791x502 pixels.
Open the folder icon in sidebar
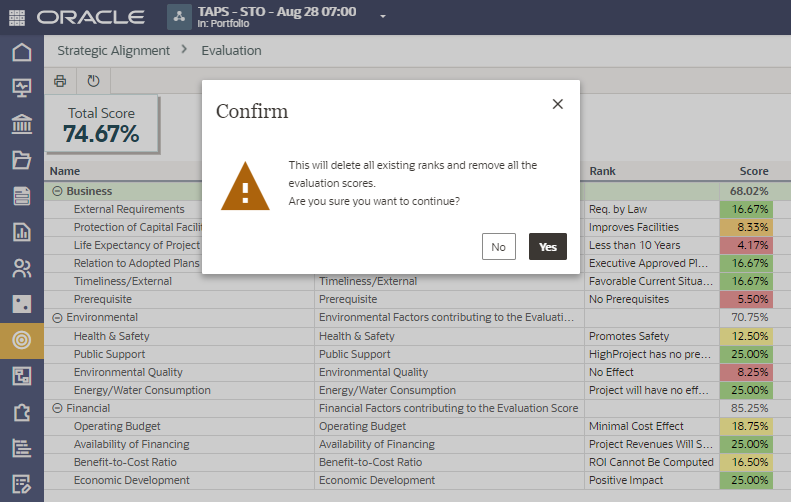point(21,160)
